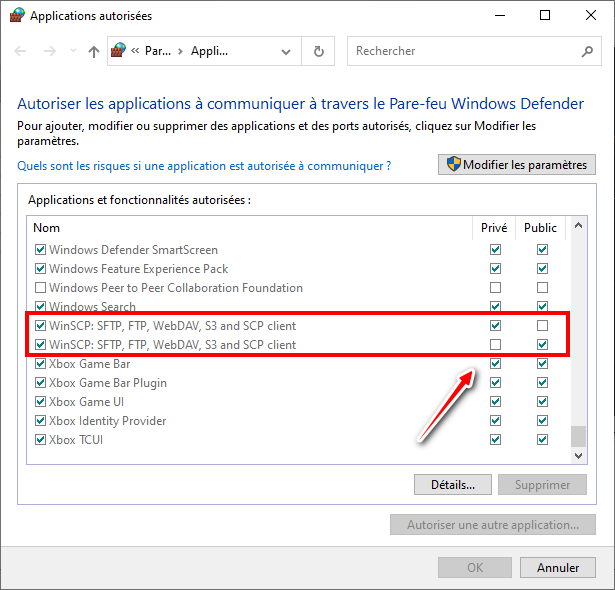Enable Windows Peer to Peer Collaboration Foundation
The width and height of the screenshot is (615, 590).
click(40, 288)
